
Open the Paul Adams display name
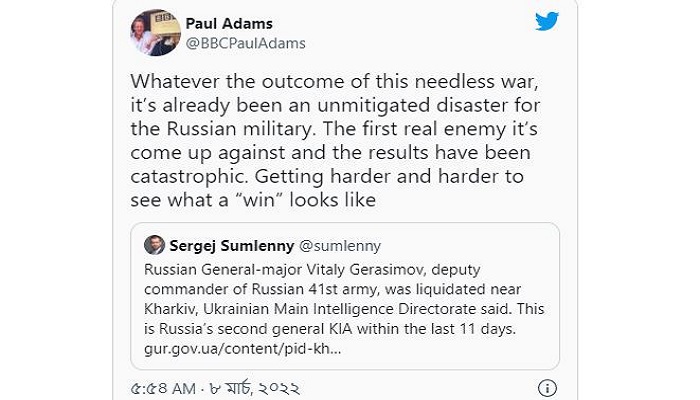(x=229, y=24)
